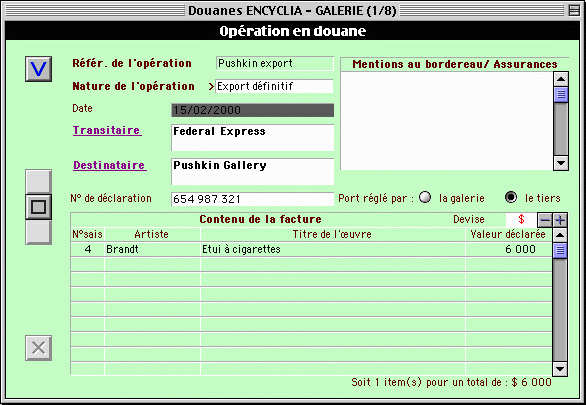Click Mentions scrollbar down arrow

[561, 163]
